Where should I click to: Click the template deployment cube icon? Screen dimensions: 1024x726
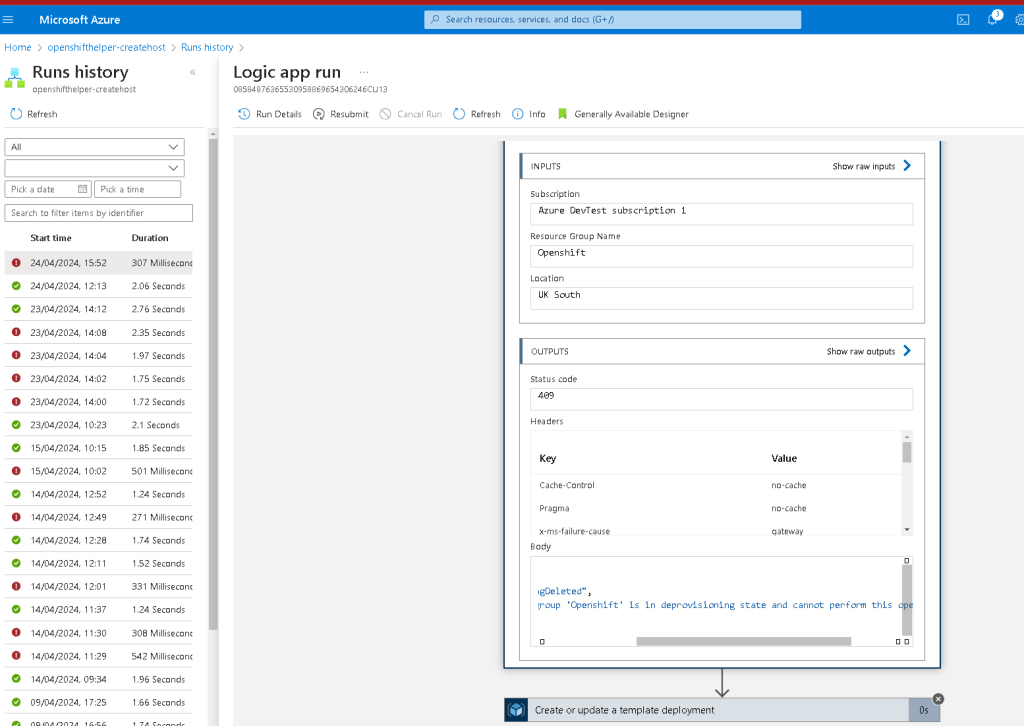tap(516, 710)
